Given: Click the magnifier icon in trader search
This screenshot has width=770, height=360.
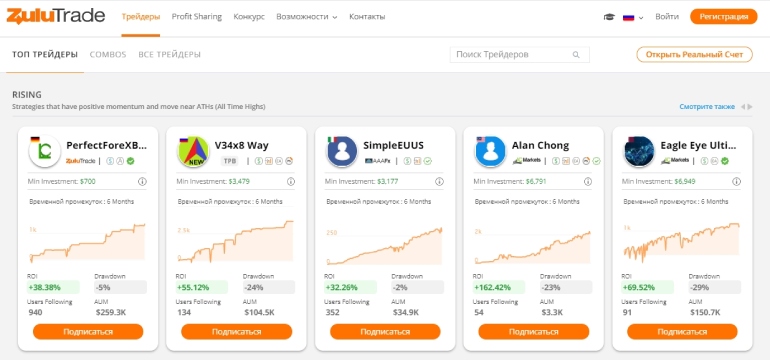Looking at the screenshot, I should click(576, 55).
